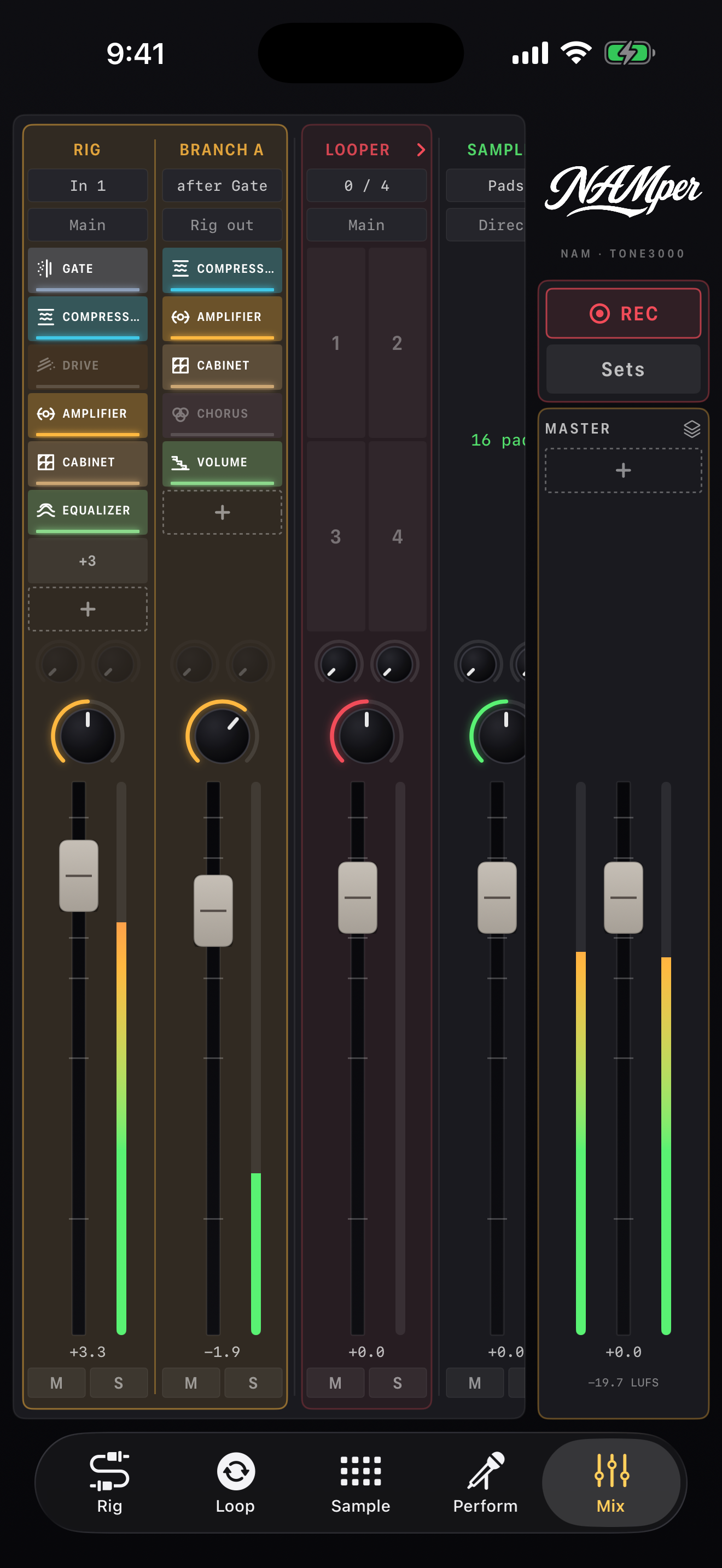Click the Rig channel fader handle
This screenshot has width=722, height=1568.
[79, 876]
